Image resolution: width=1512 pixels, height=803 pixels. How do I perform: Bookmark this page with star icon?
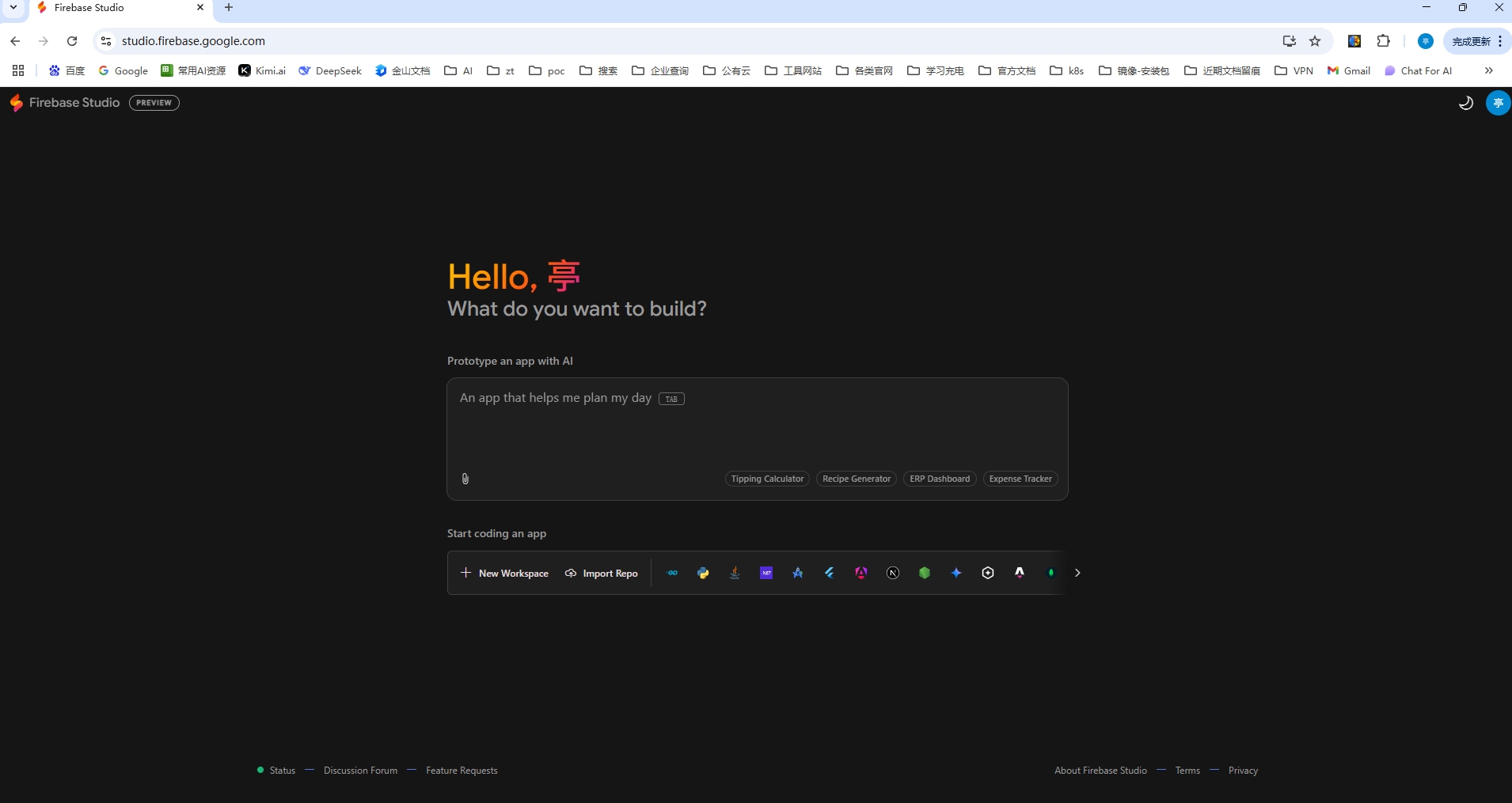[x=1315, y=41]
